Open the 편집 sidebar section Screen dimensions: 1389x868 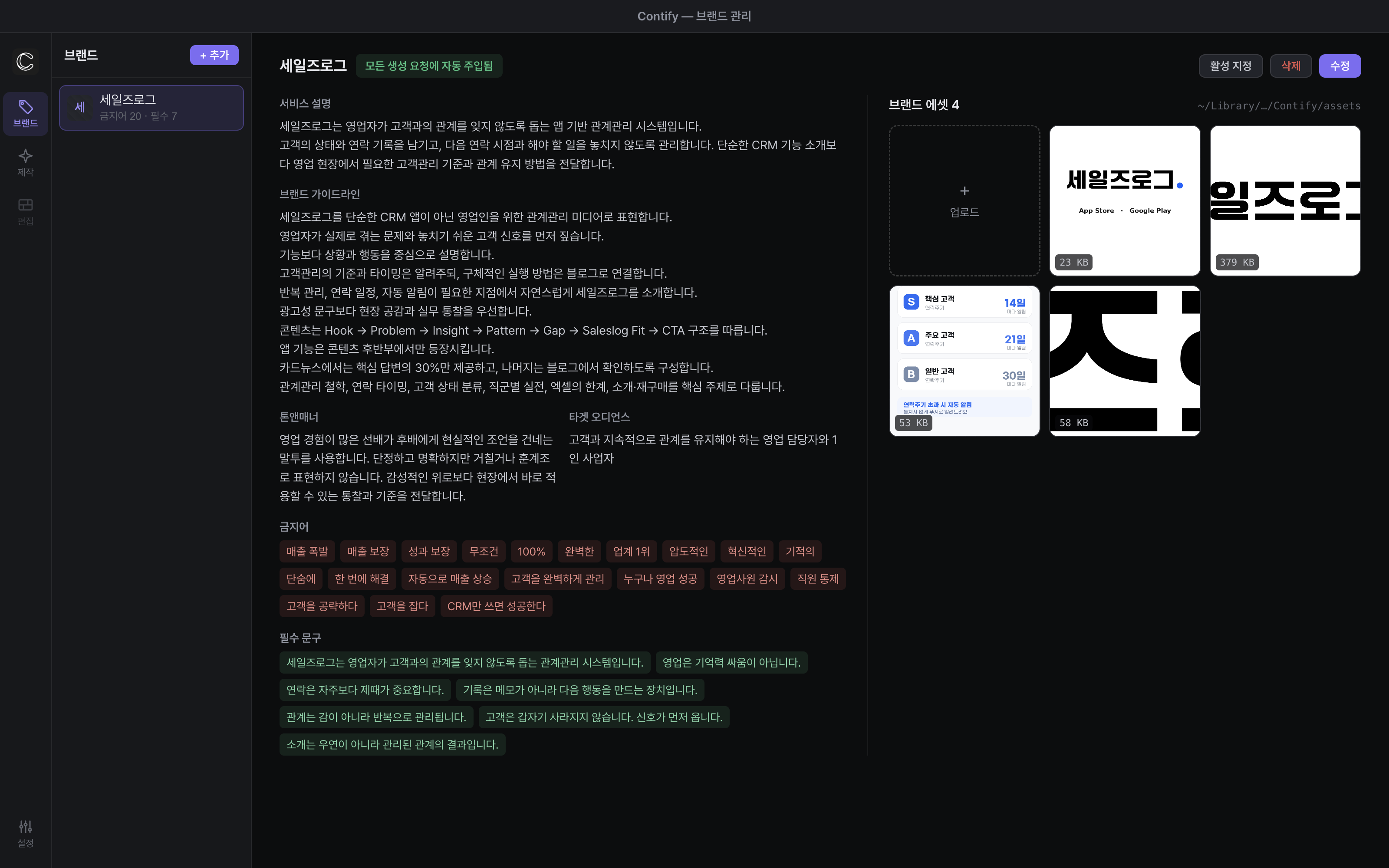25,211
